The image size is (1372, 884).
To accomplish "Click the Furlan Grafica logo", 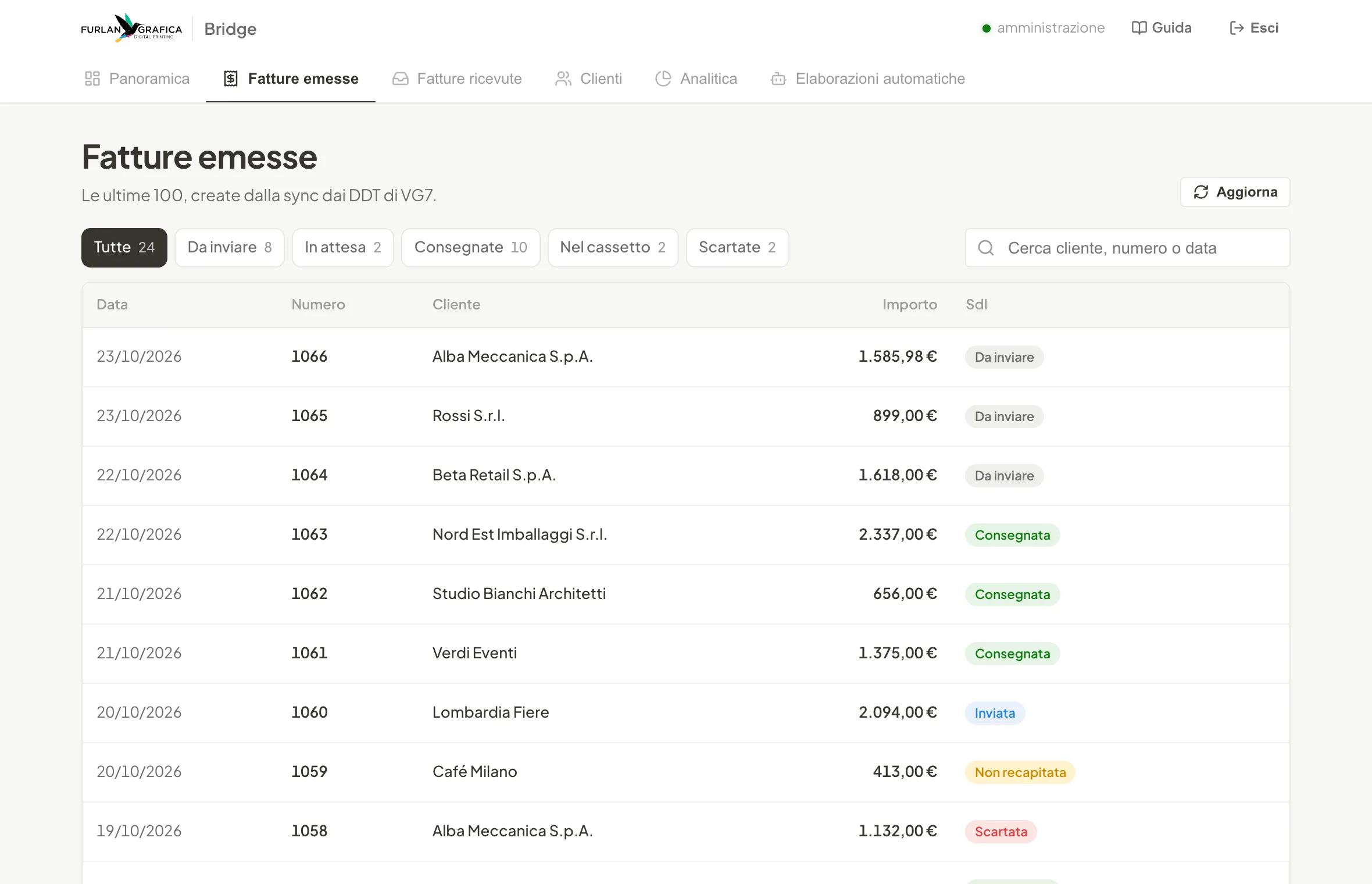I will (131, 28).
